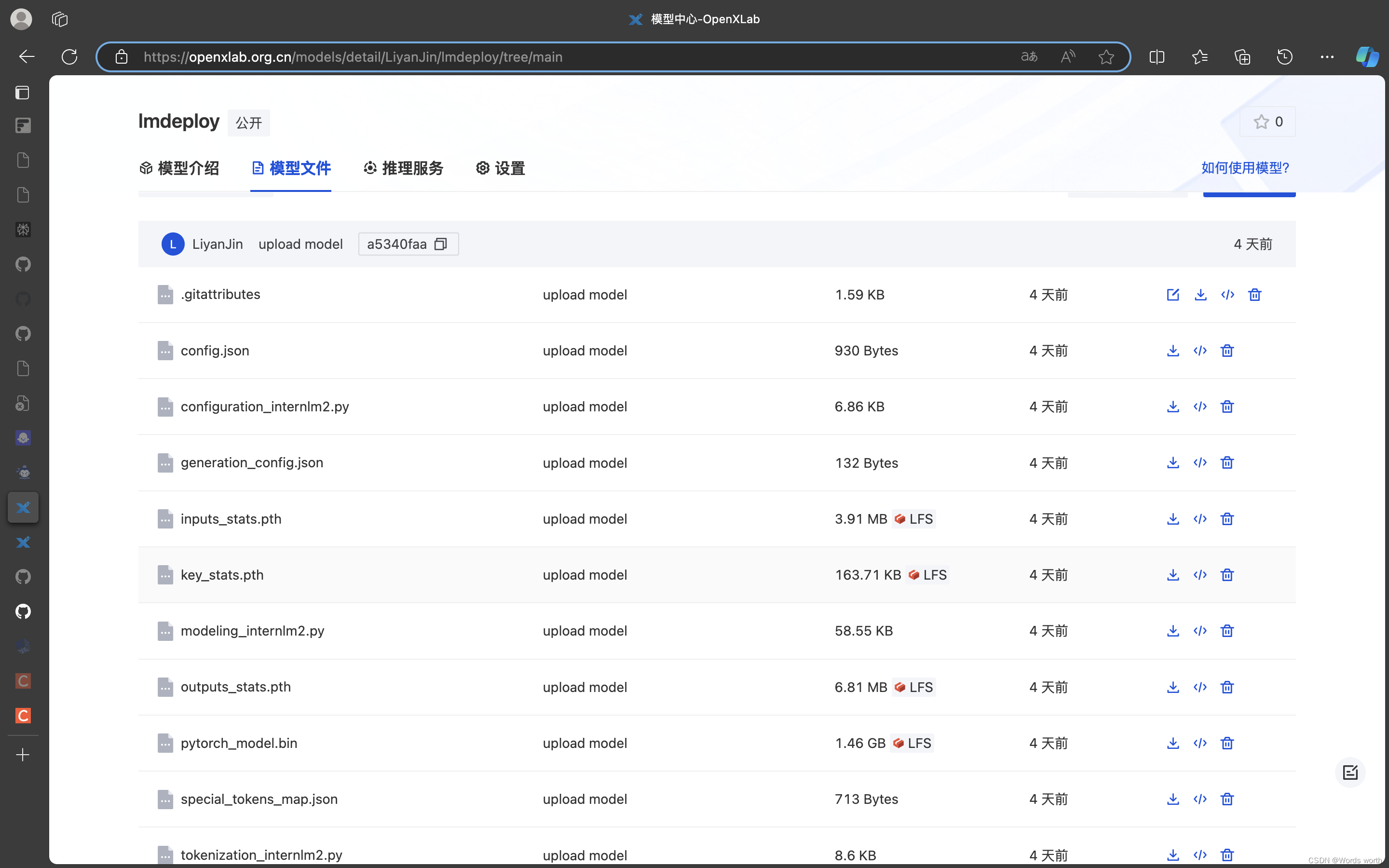The width and height of the screenshot is (1389, 868).
Task: View site info lock icon
Action: click(121, 57)
